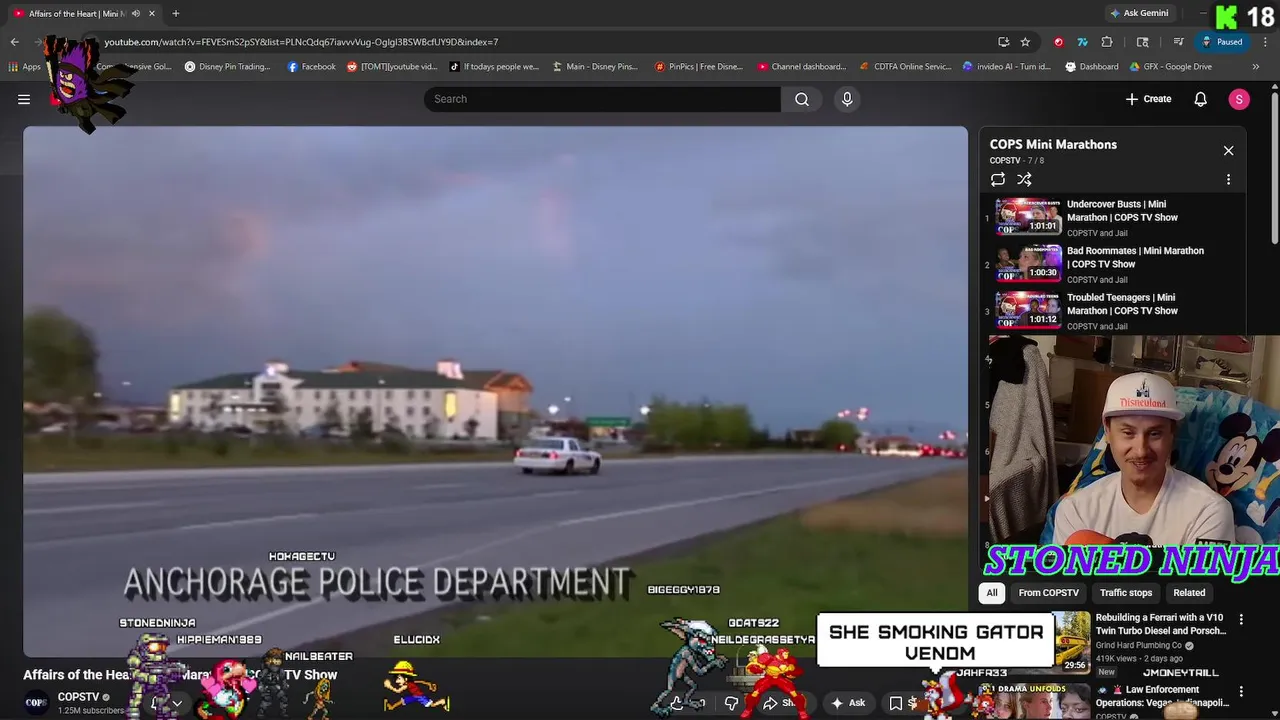Screen dimensions: 1280x720
Task: Open Rebuilding a Ferrari with a V10 video
Action: point(1160,624)
